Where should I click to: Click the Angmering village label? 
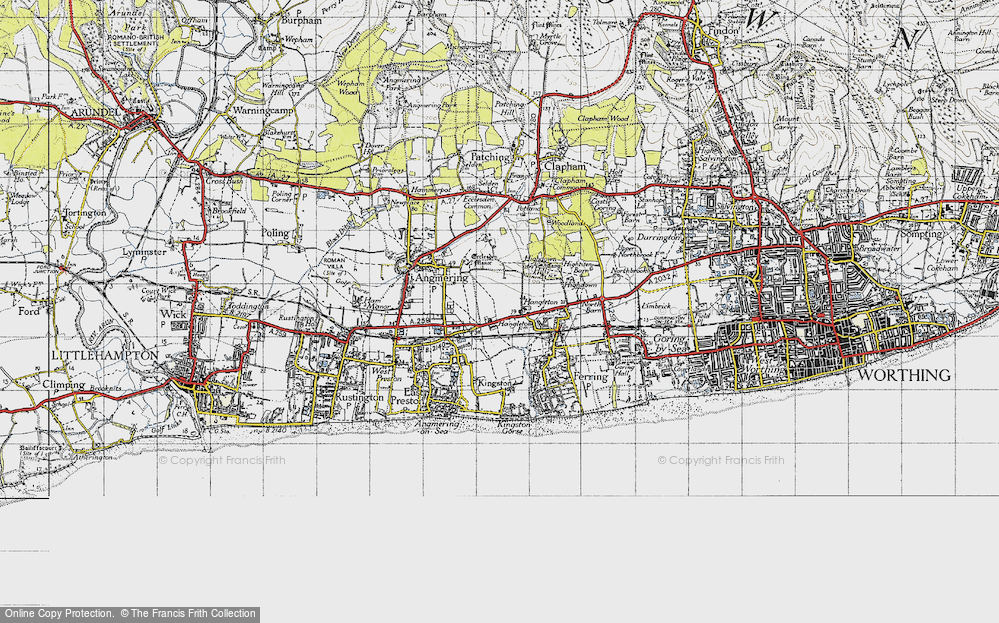click(x=442, y=278)
